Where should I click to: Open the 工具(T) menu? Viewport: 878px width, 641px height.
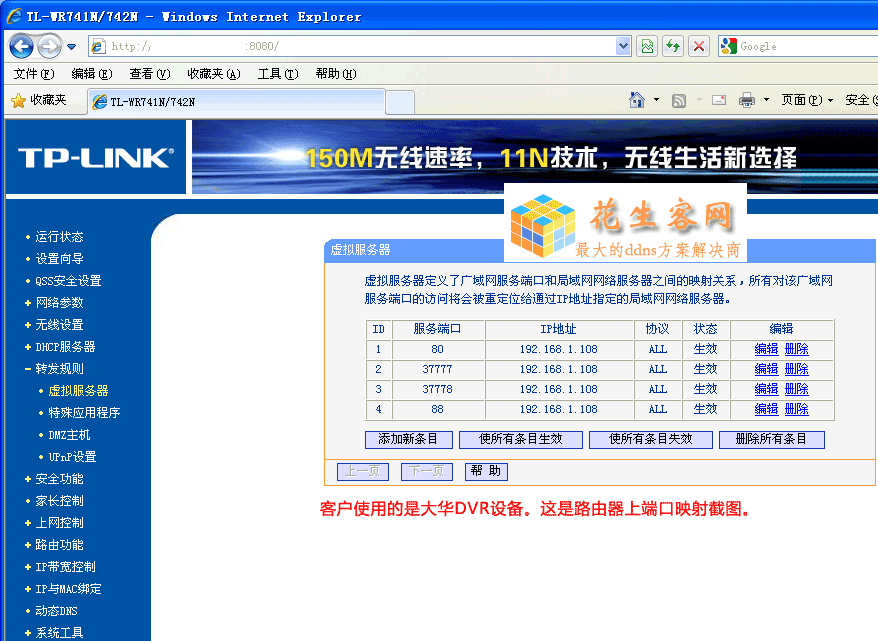[278, 74]
